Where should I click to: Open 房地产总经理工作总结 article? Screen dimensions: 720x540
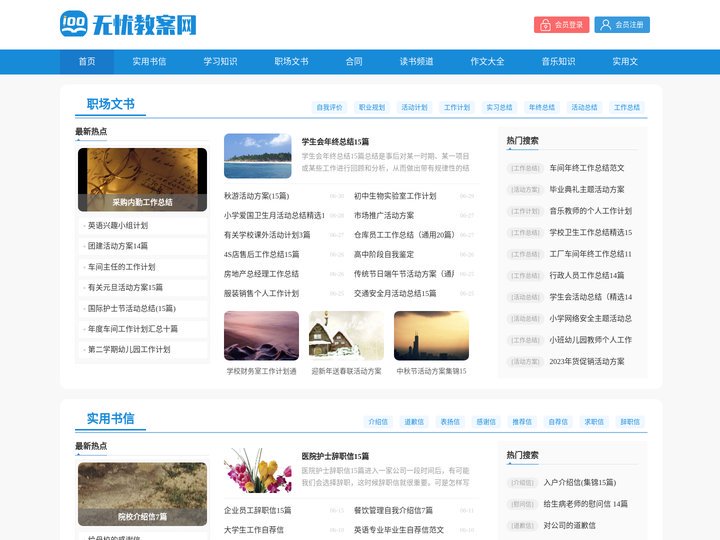click(261, 274)
